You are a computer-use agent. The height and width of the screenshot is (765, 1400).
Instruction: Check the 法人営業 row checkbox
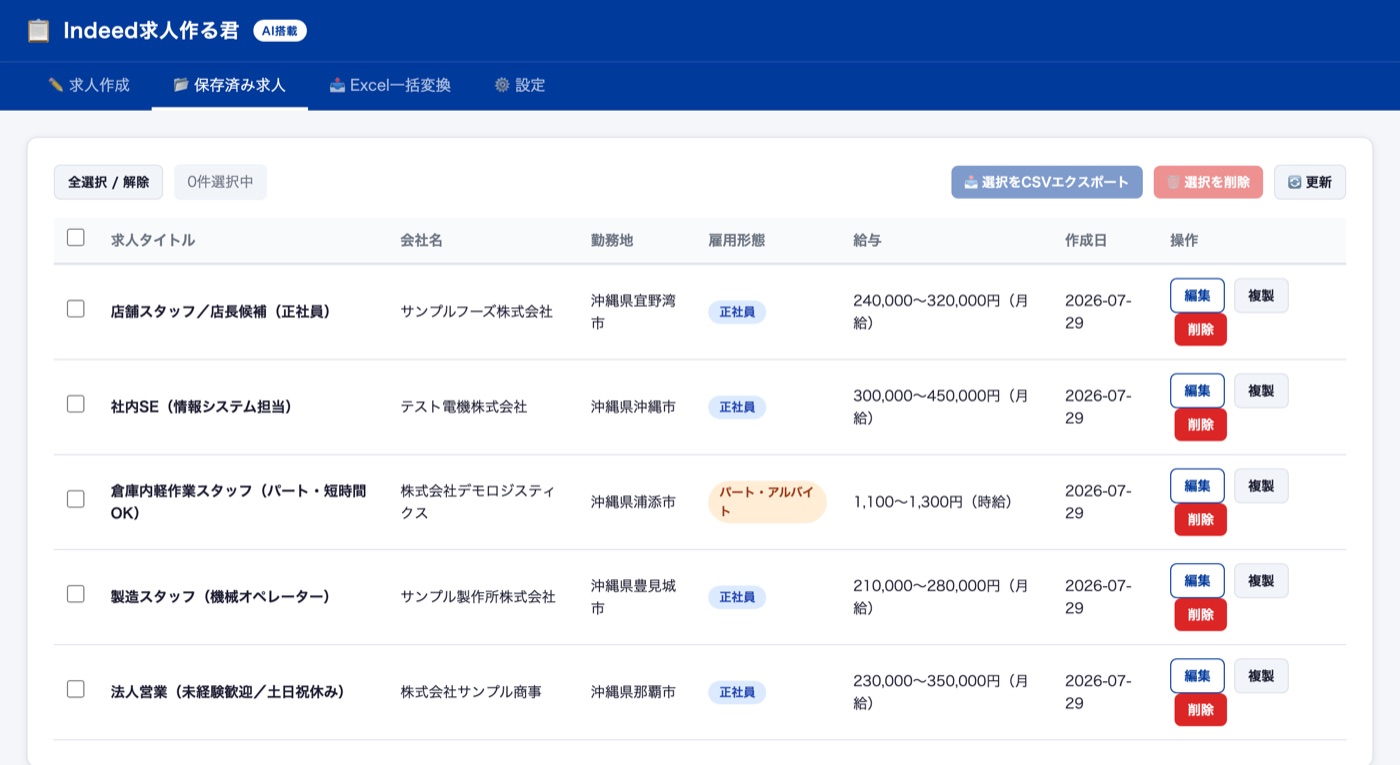point(76,689)
